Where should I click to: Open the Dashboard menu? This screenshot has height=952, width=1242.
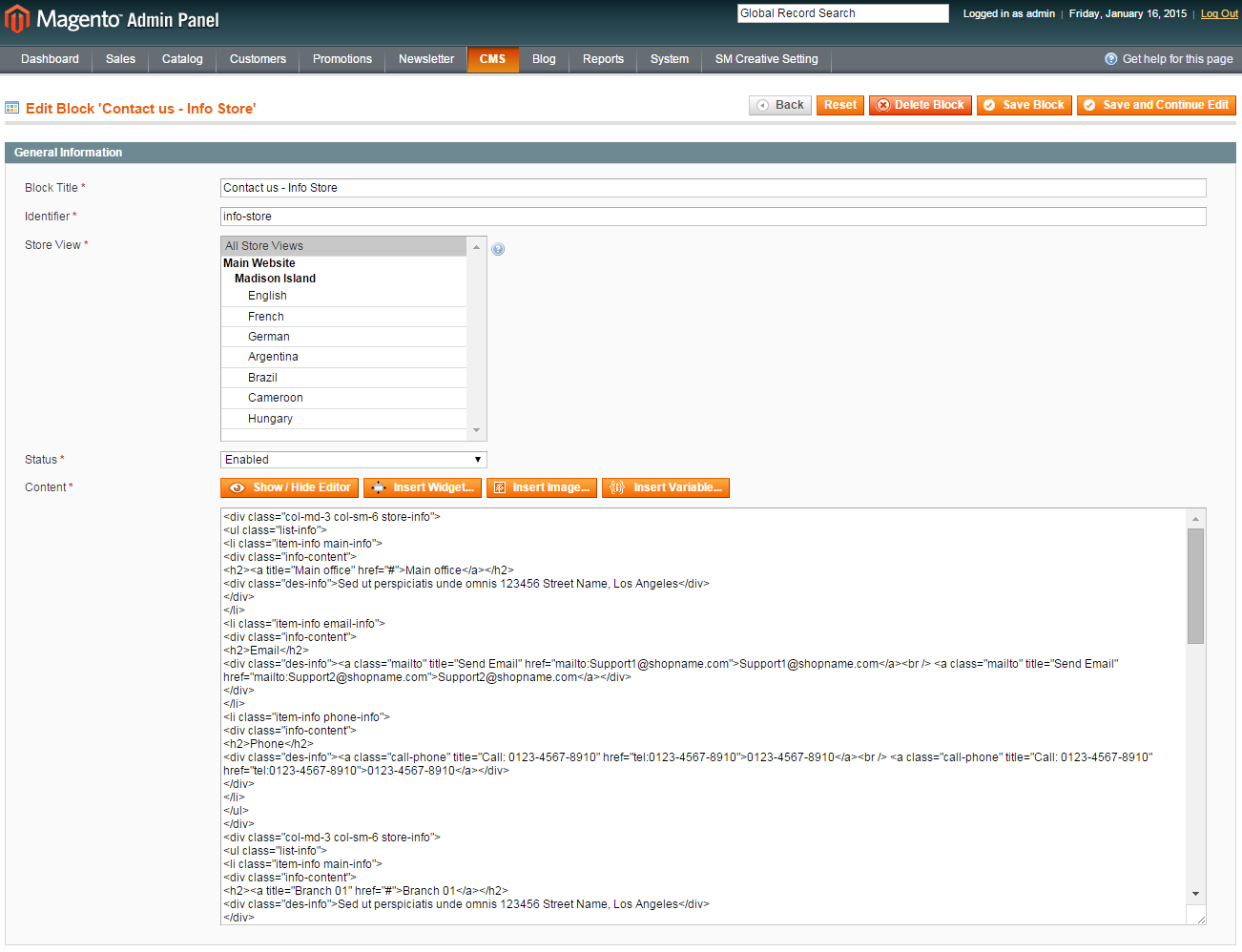pyautogui.click(x=50, y=59)
